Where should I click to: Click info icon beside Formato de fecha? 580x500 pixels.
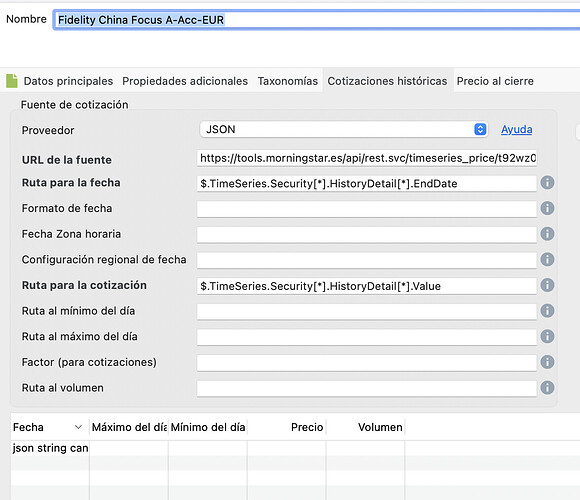click(547, 208)
